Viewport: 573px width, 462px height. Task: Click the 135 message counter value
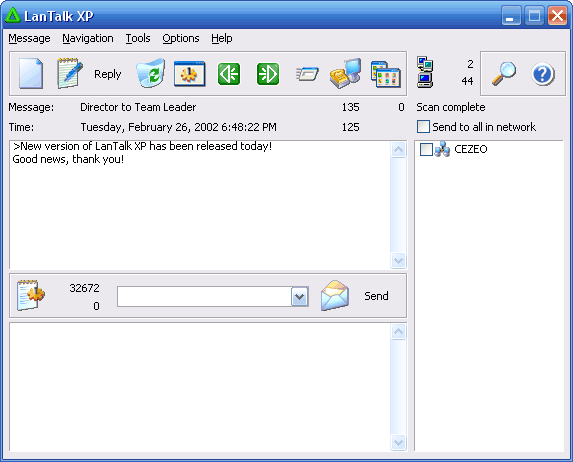pyautogui.click(x=350, y=107)
